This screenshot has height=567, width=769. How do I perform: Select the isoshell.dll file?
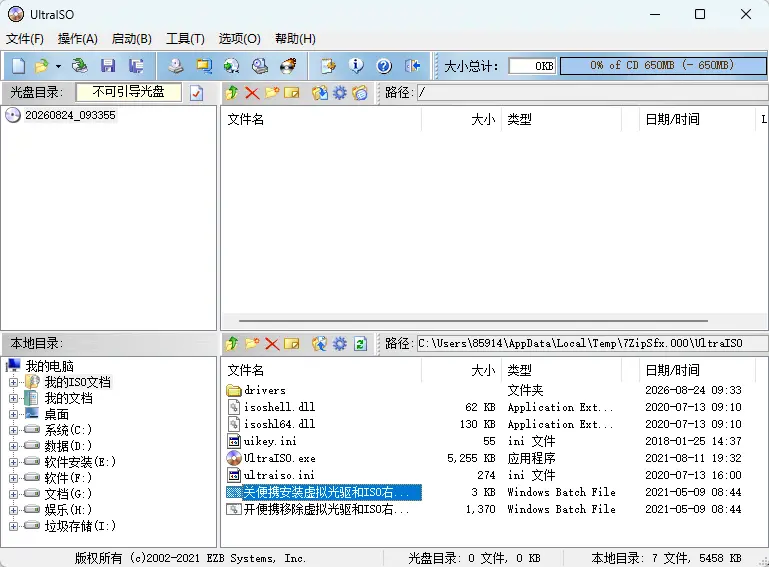click(x=280, y=407)
